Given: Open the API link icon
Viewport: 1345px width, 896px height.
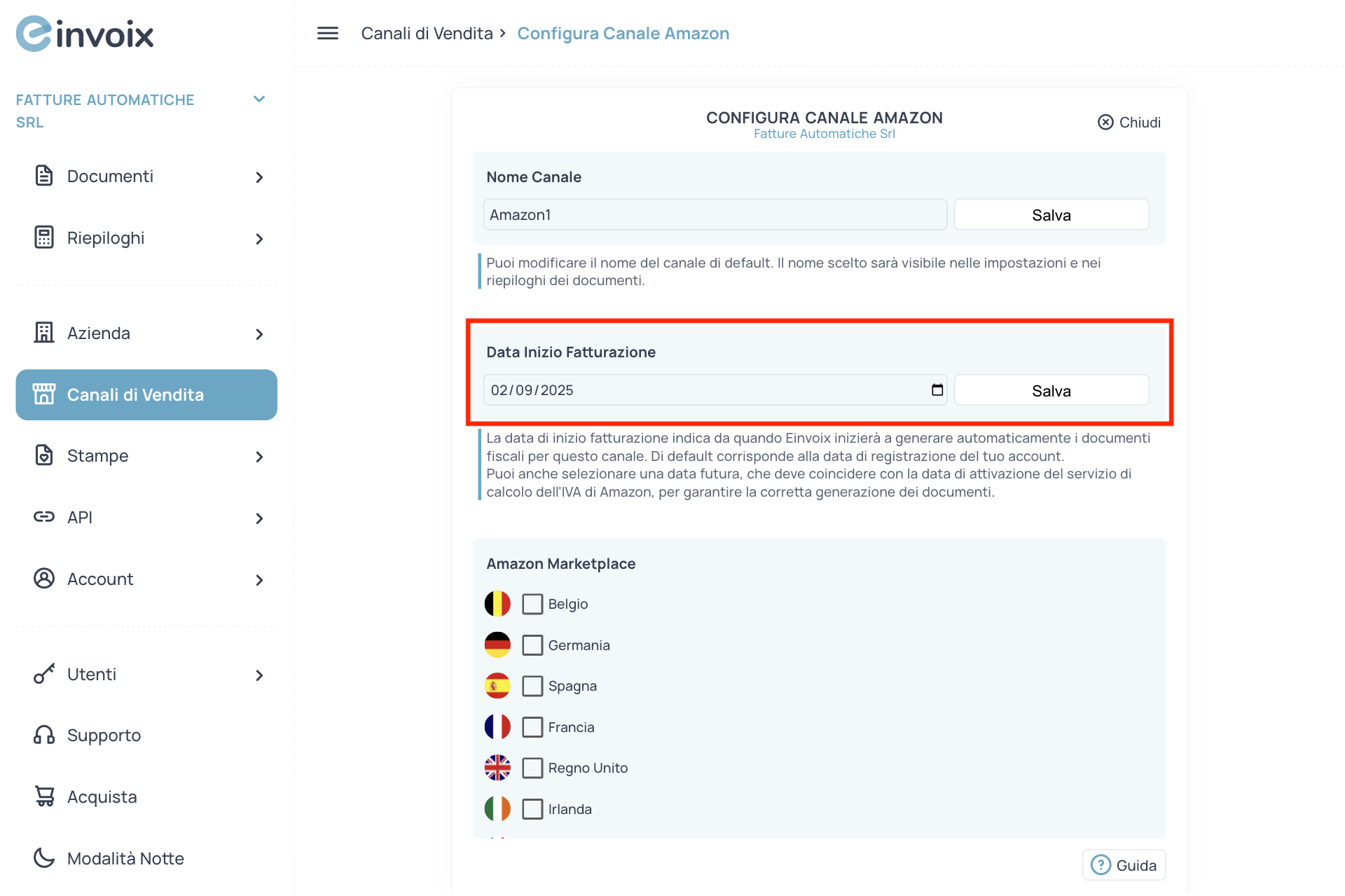Looking at the screenshot, I should tap(44, 517).
